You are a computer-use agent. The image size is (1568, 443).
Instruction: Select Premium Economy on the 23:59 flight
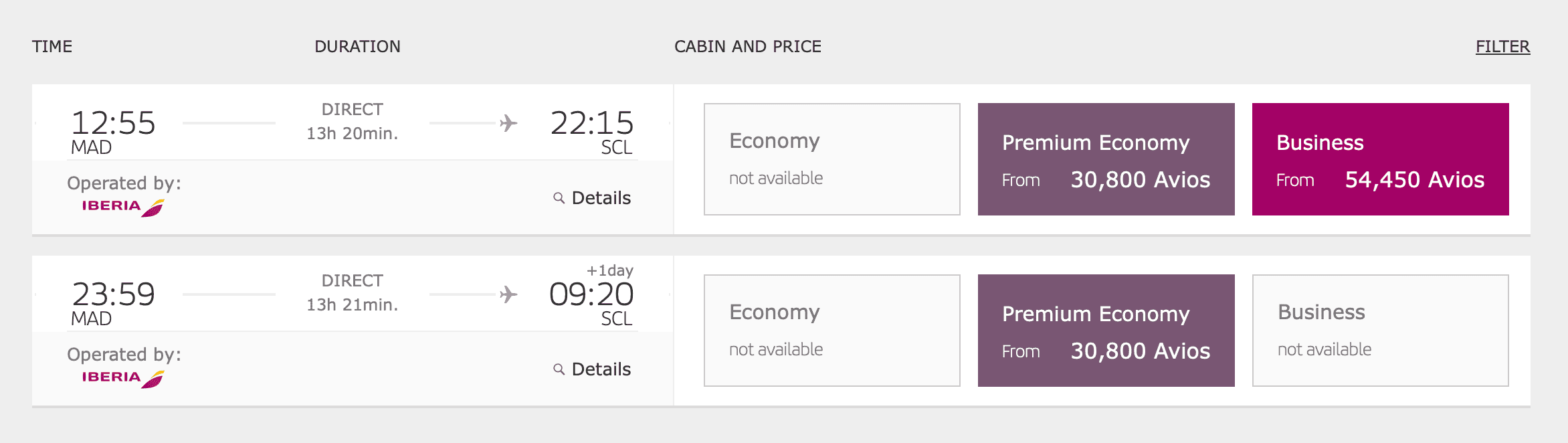pyautogui.click(x=1106, y=331)
